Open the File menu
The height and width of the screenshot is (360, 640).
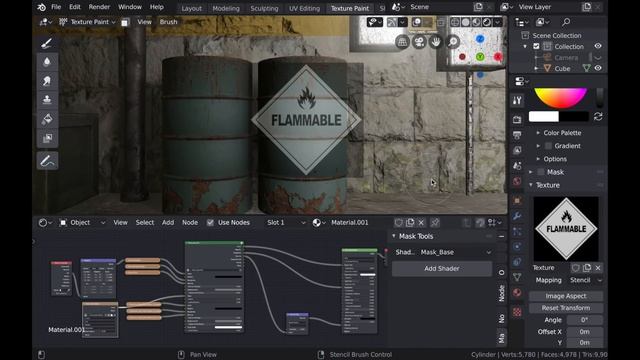pyautogui.click(x=56, y=7)
